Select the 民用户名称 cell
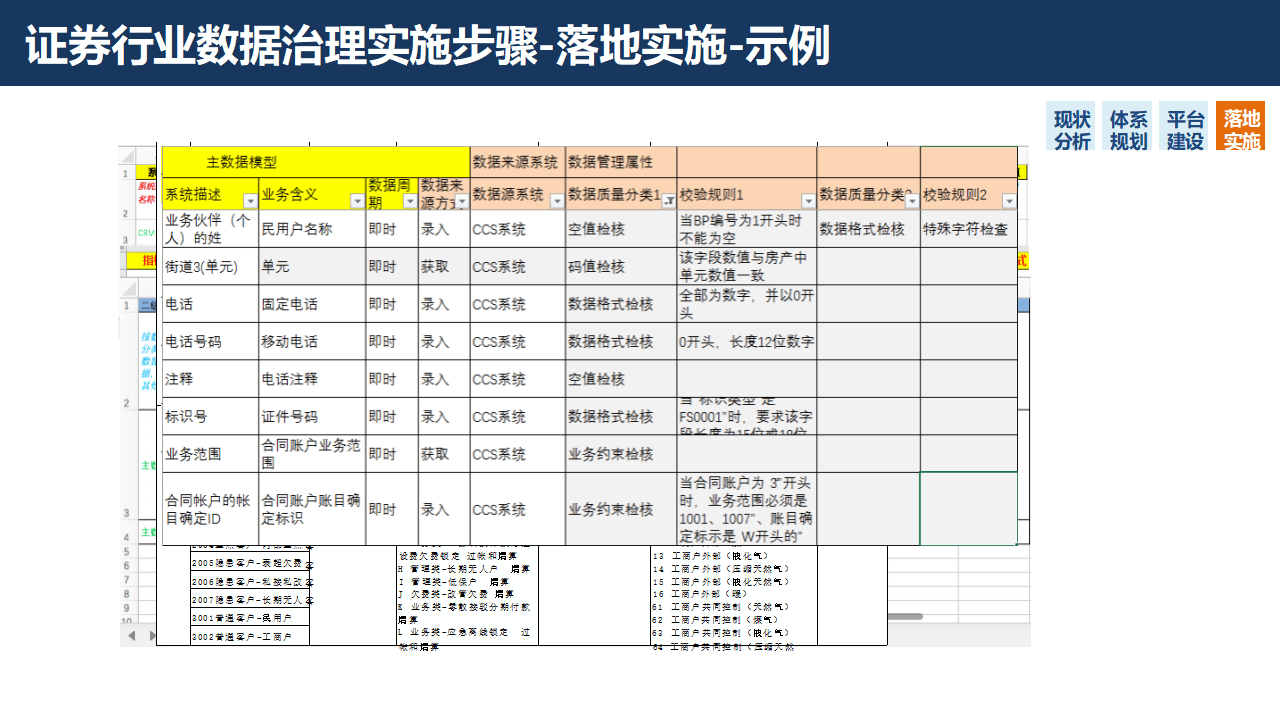The height and width of the screenshot is (720, 1280). tap(312, 229)
